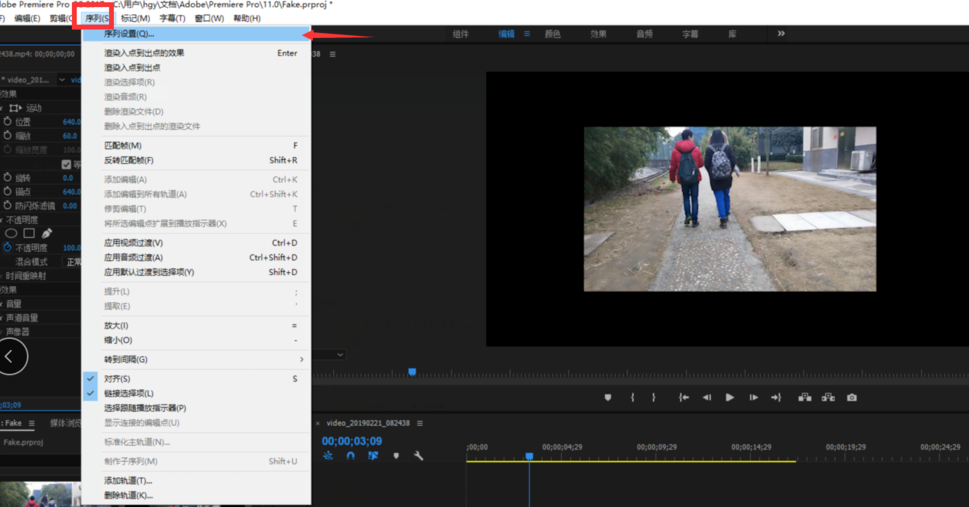Open the 编辑 workspace panel menu

pos(527,34)
